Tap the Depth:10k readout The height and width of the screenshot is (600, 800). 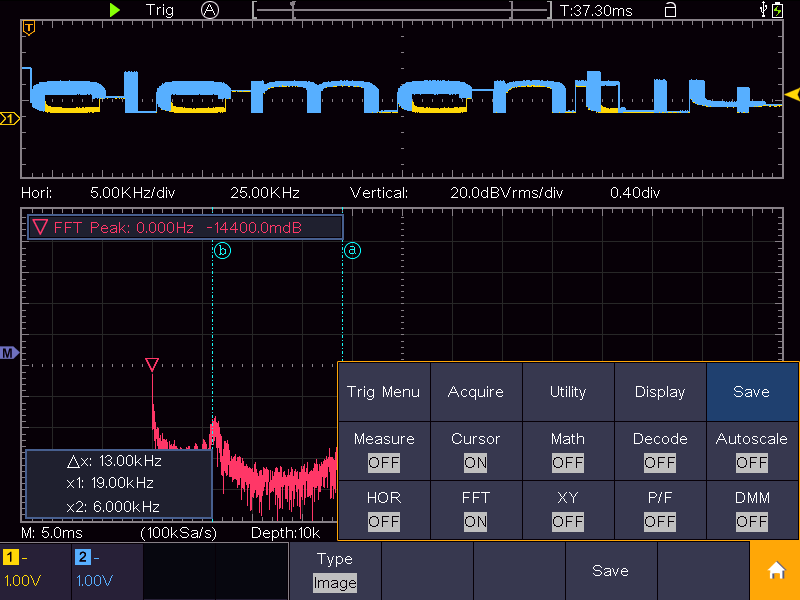(285, 533)
